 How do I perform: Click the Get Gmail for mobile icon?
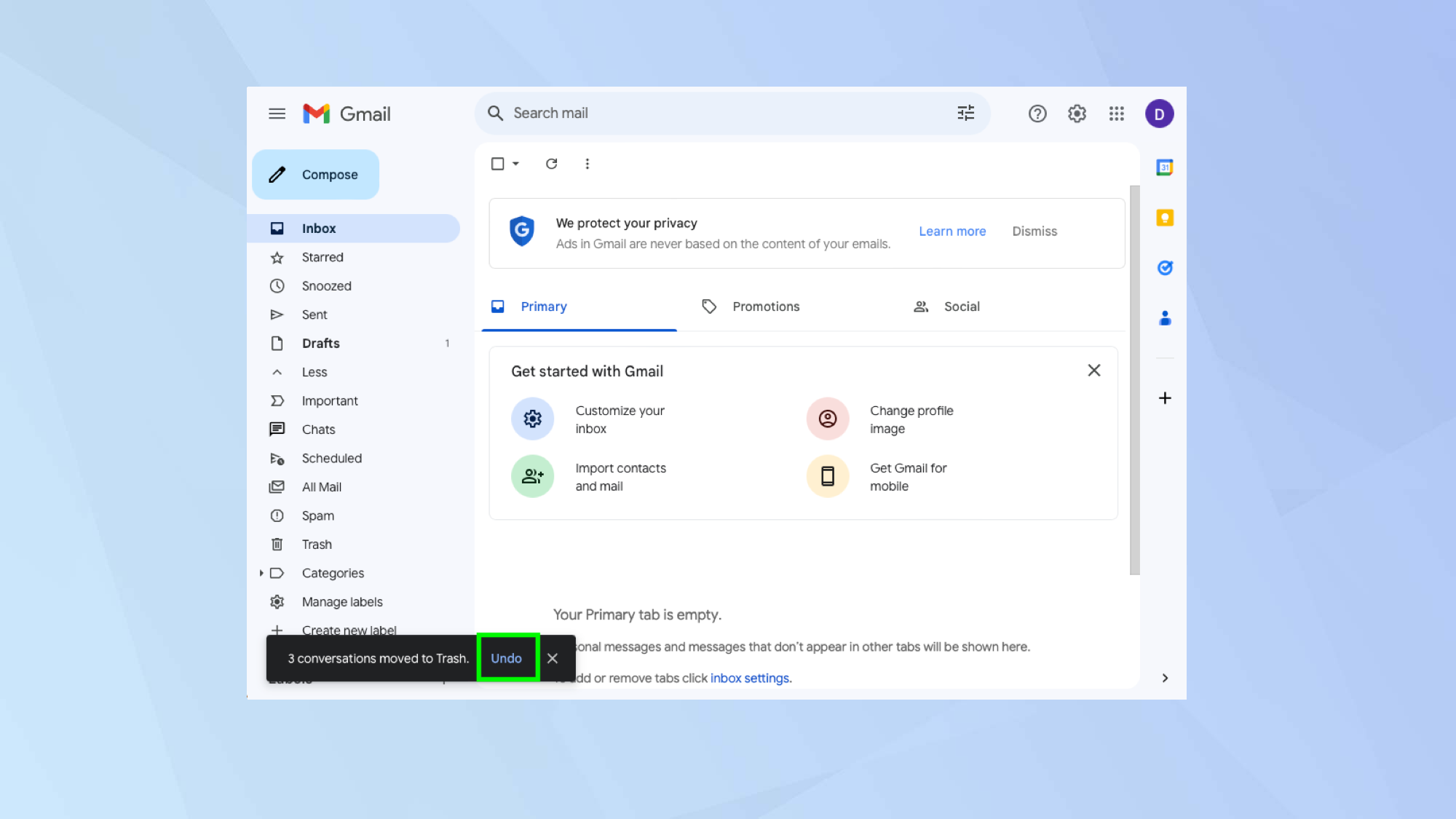click(x=827, y=476)
